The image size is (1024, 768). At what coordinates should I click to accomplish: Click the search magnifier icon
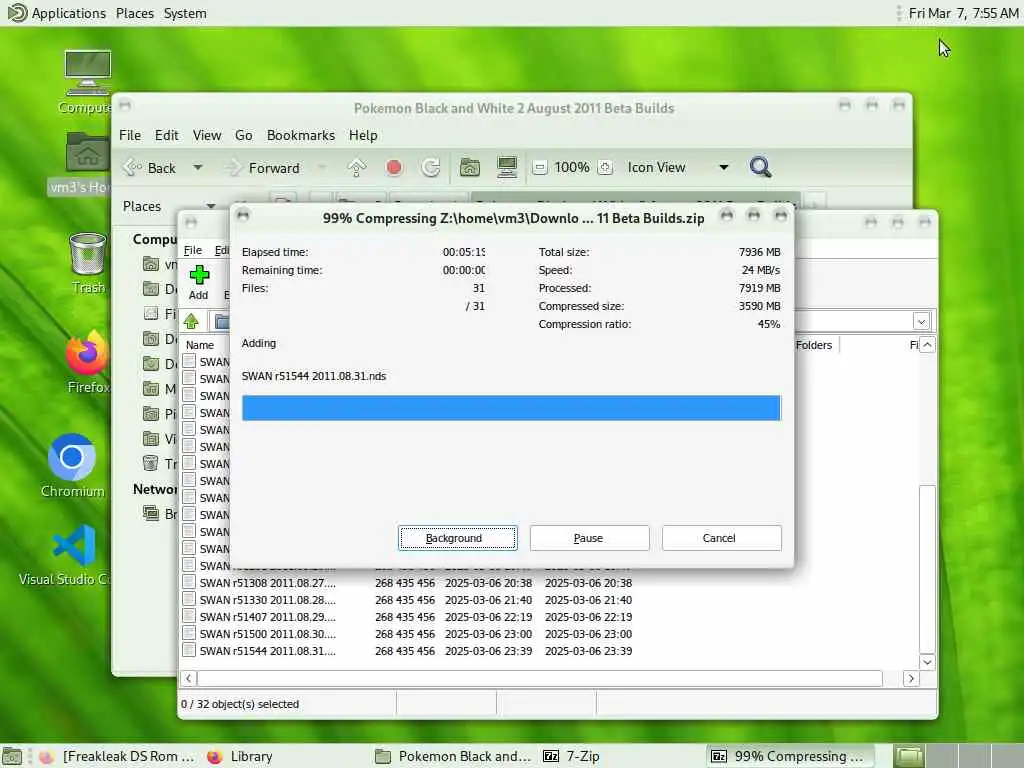click(x=760, y=167)
